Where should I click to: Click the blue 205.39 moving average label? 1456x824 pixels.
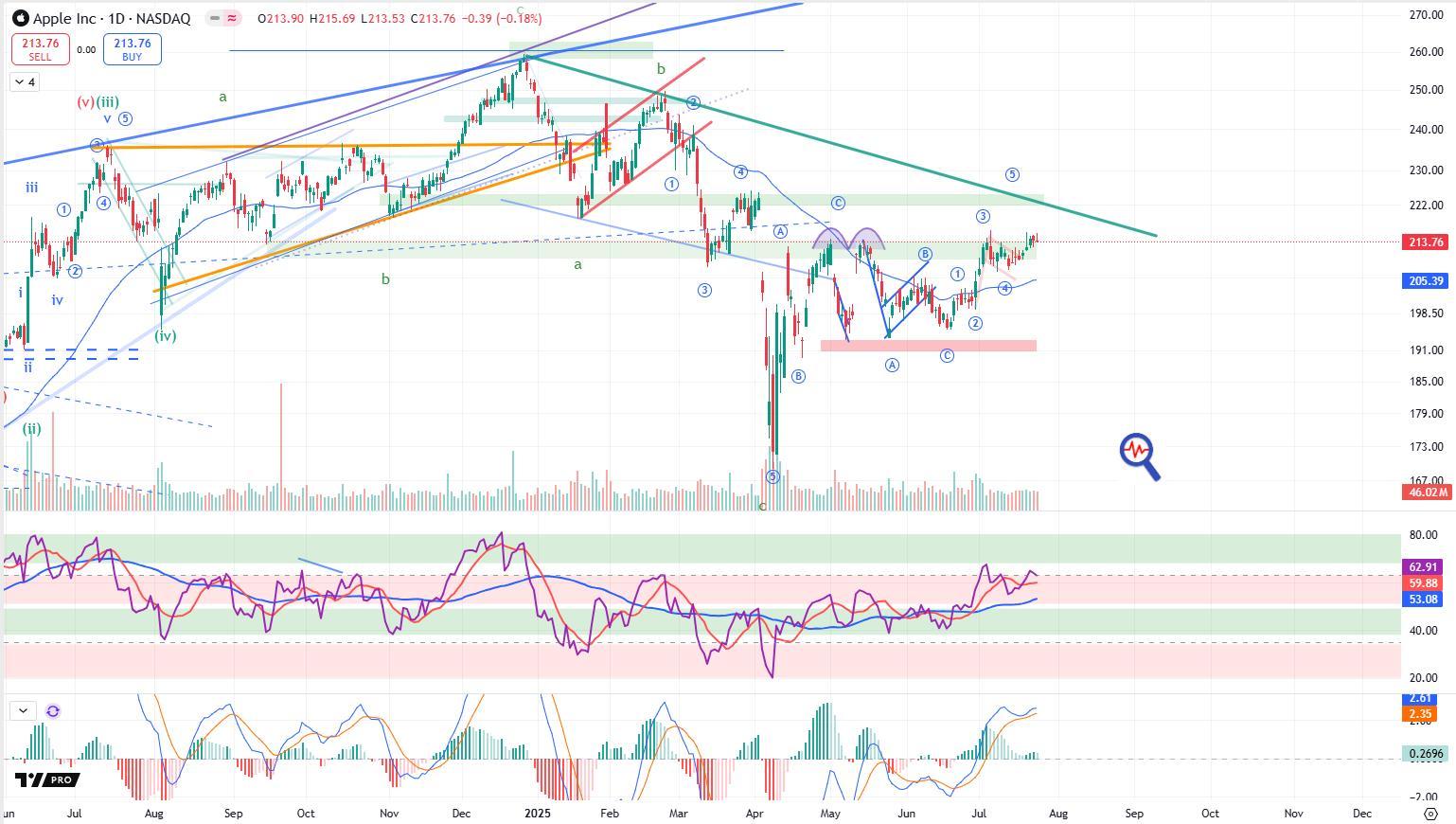[x=1427, y=281]
